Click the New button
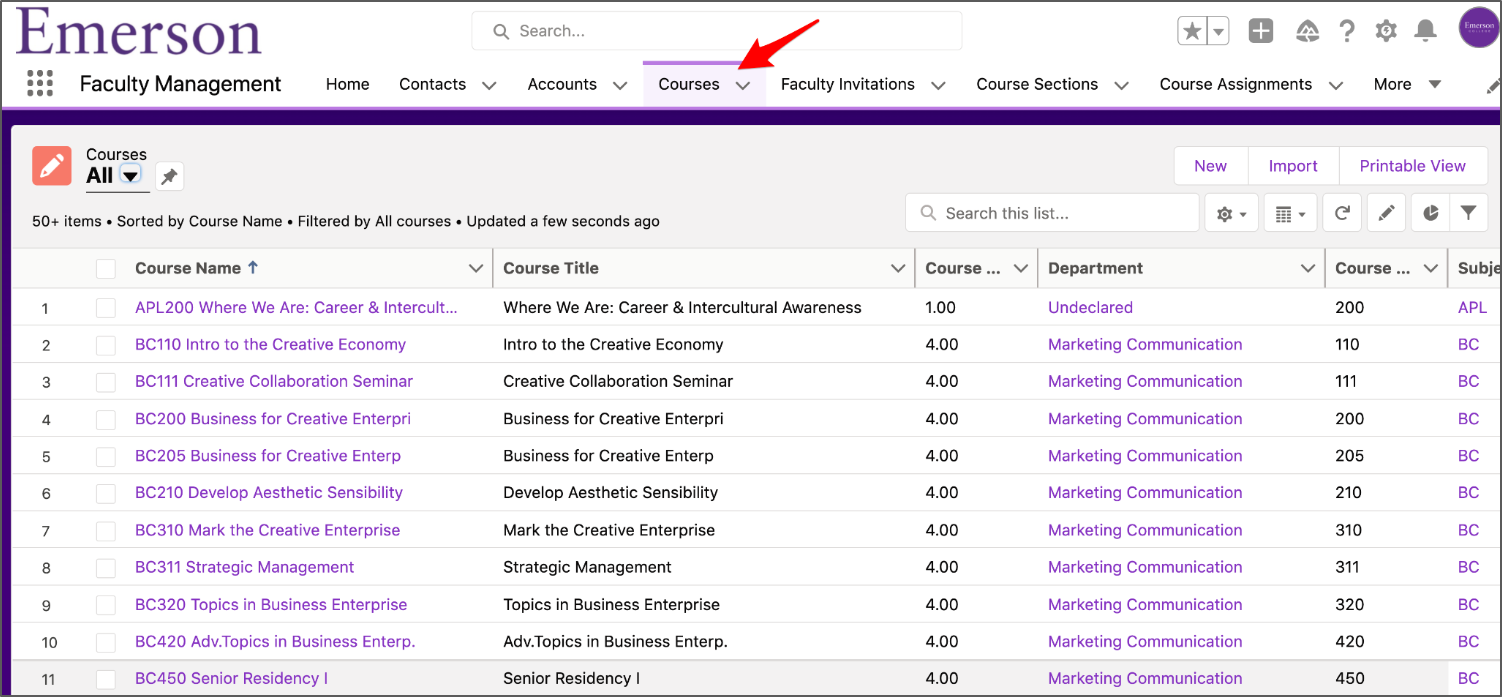The width and height of the screenshot is (1502, 697). [1210, 166]
